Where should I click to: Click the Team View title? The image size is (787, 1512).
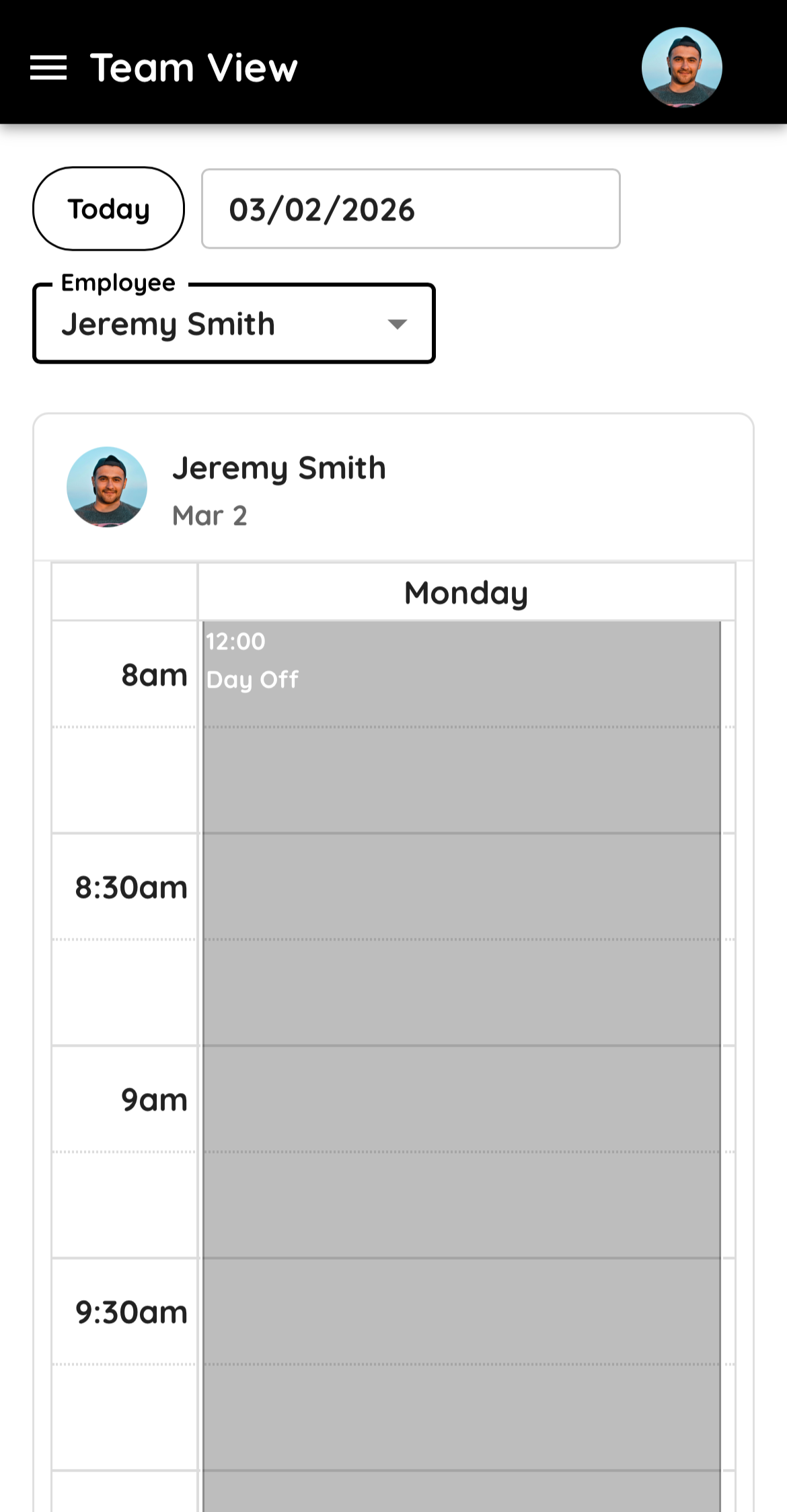[x=193, y=67]
